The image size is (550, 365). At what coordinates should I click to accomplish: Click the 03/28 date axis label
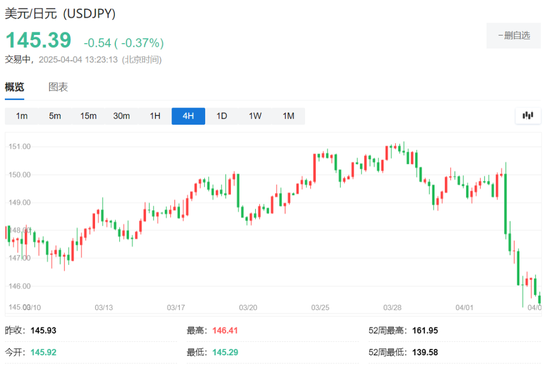(x=392, y=308)
